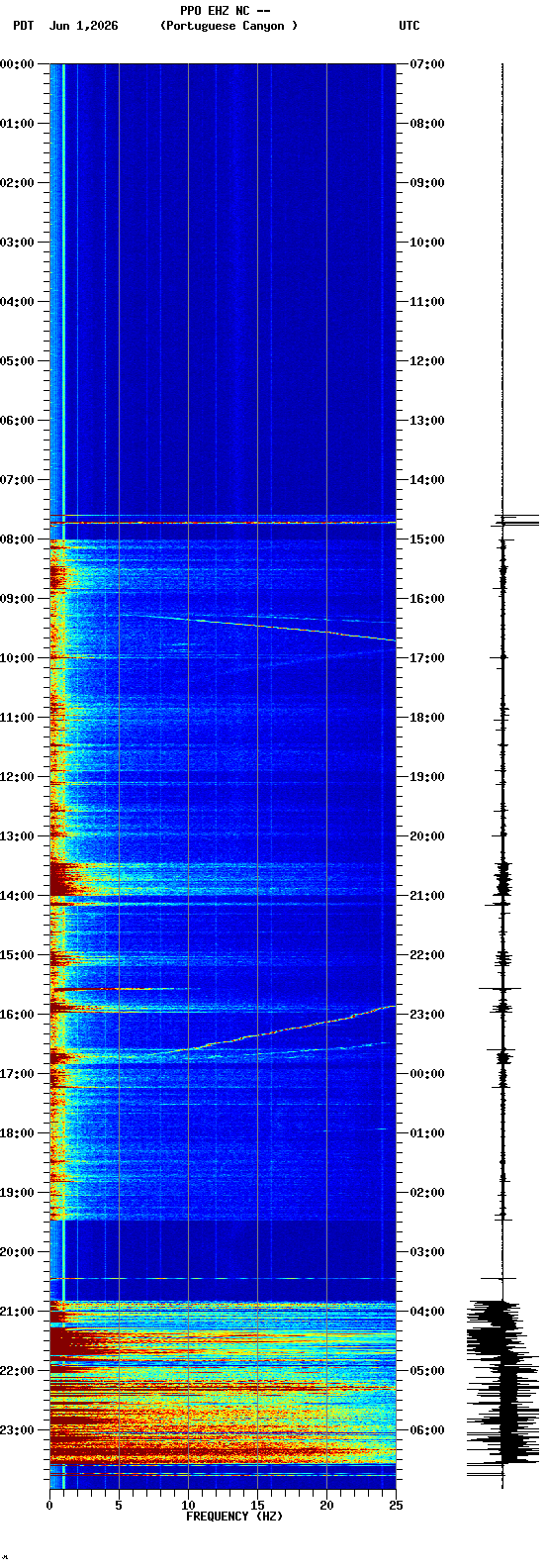
Task: Click the frequency axis tick label '20'
Action: tap(326, 1506)
